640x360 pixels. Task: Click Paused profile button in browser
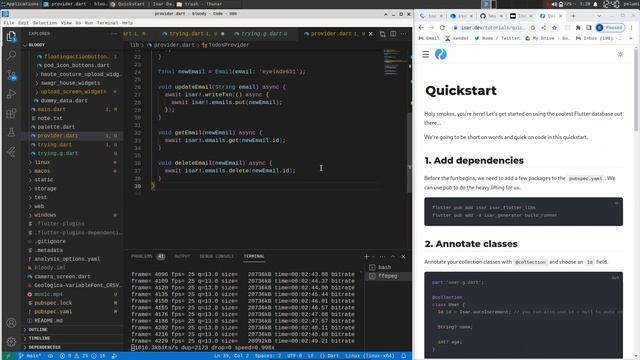click(x=610, y=28)
